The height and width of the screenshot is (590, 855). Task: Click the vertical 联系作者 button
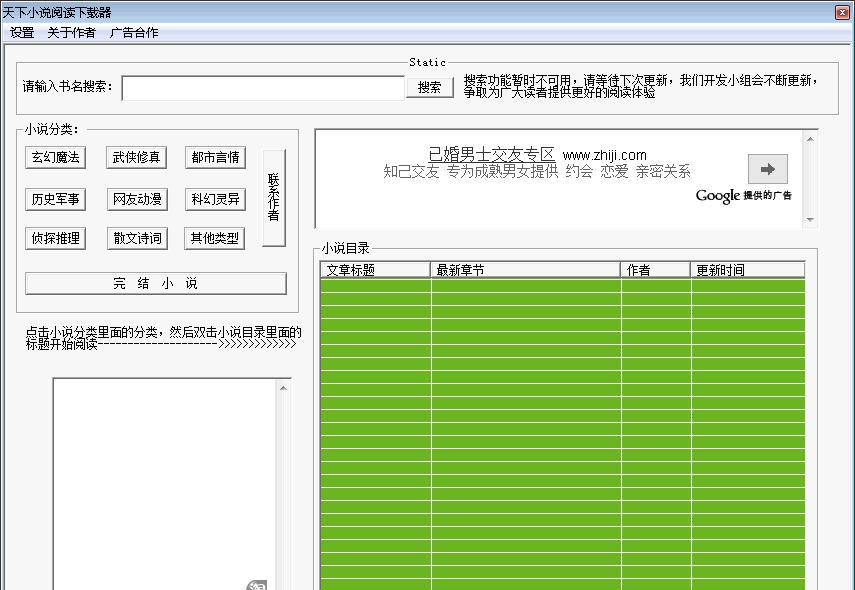click(274, 198)
